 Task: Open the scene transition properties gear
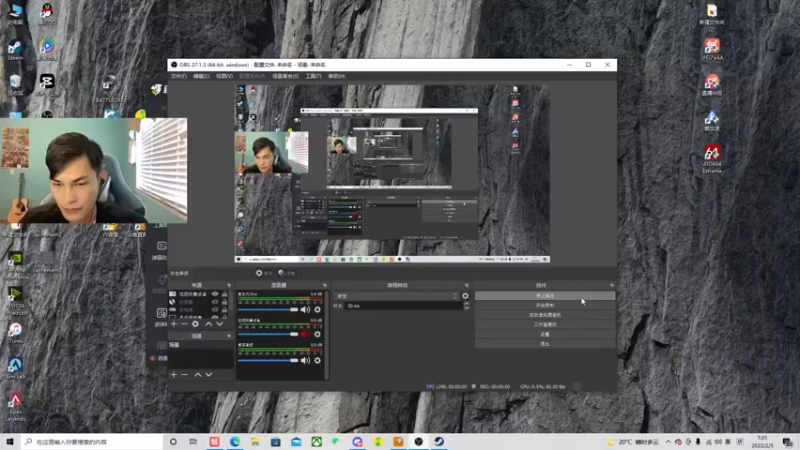[x=465, y=296]
